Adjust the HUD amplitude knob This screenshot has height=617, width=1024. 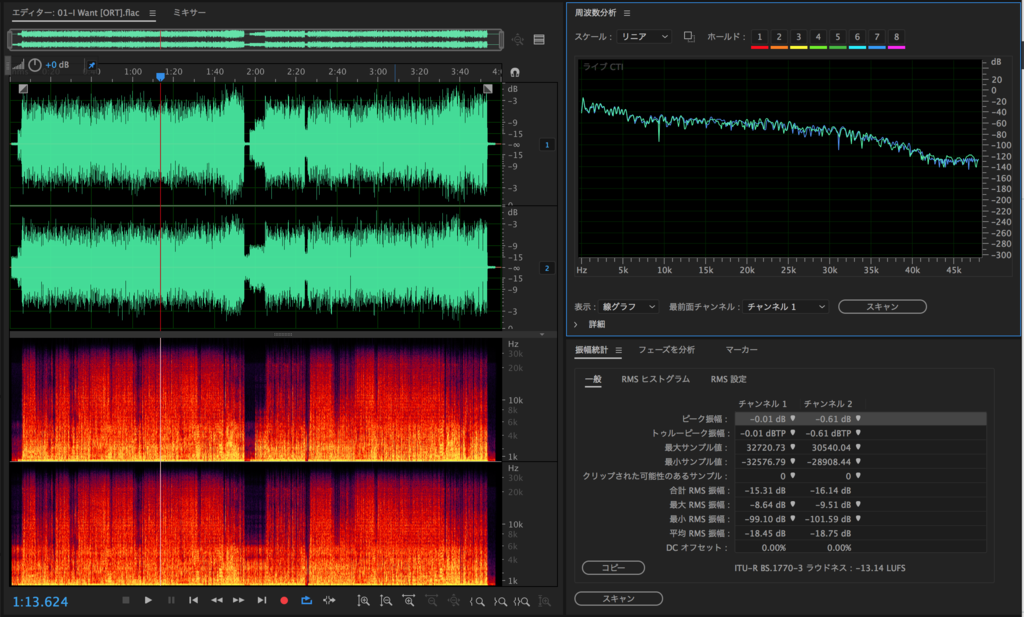[35, 65]
